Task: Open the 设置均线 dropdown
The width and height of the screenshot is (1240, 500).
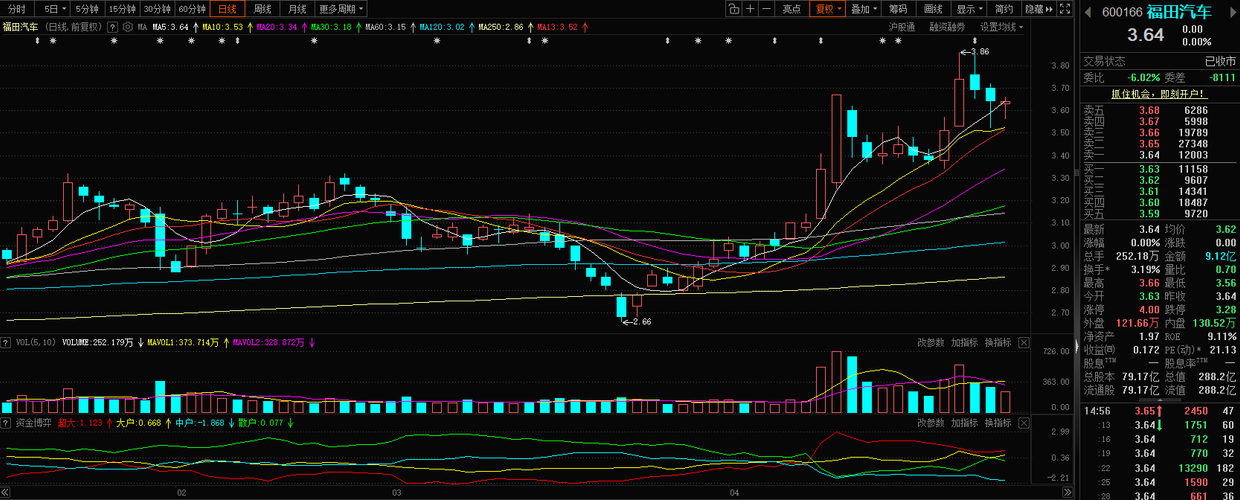Action: pyautogui.click(x=1001, y=27)
